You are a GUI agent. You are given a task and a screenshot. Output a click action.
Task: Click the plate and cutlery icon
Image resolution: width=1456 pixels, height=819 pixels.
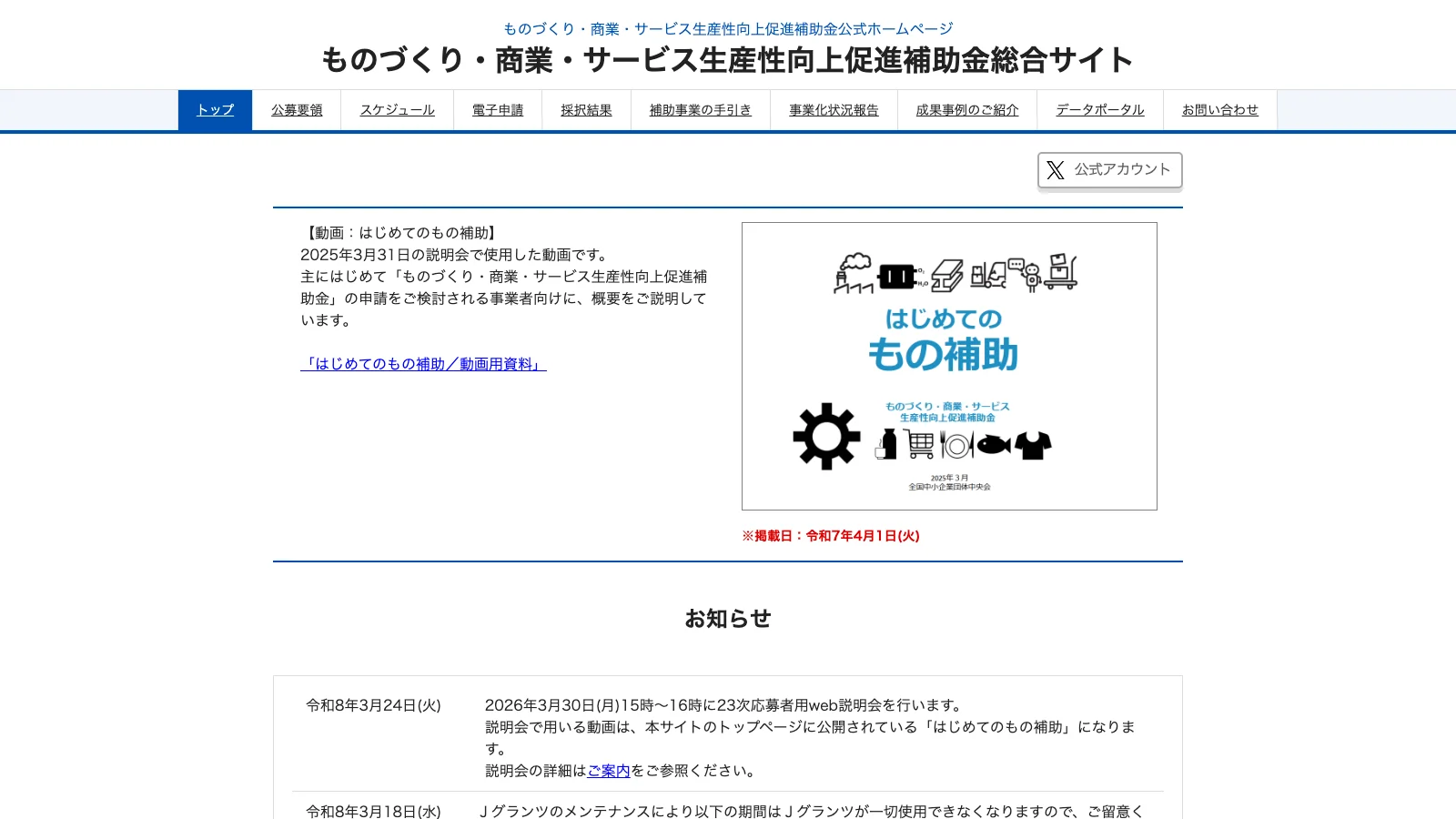(x=956, y=446)
